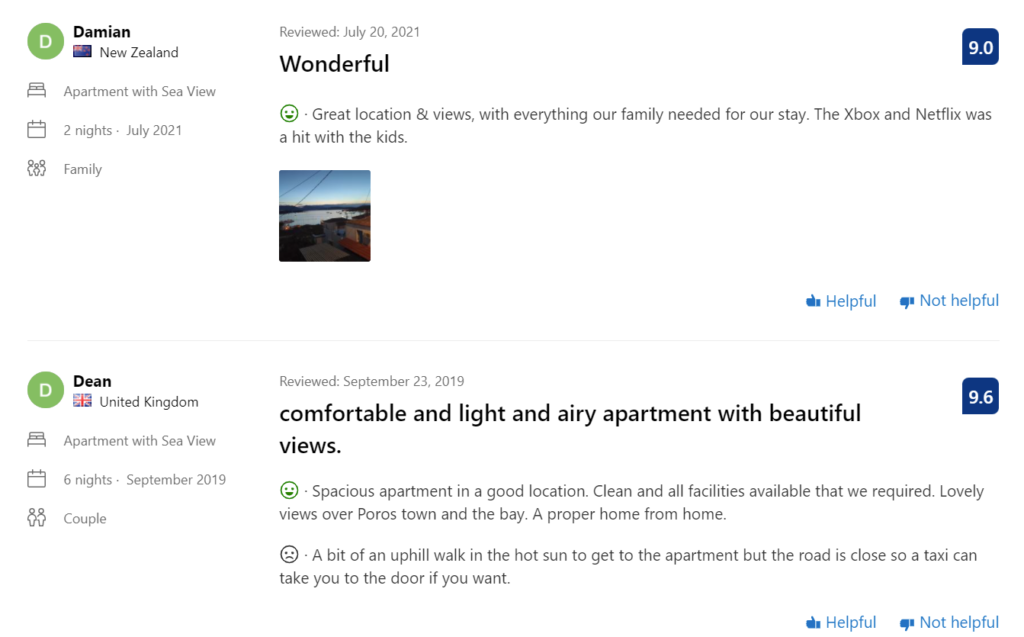Mark Damian's review as Helpful

point(841,301)
